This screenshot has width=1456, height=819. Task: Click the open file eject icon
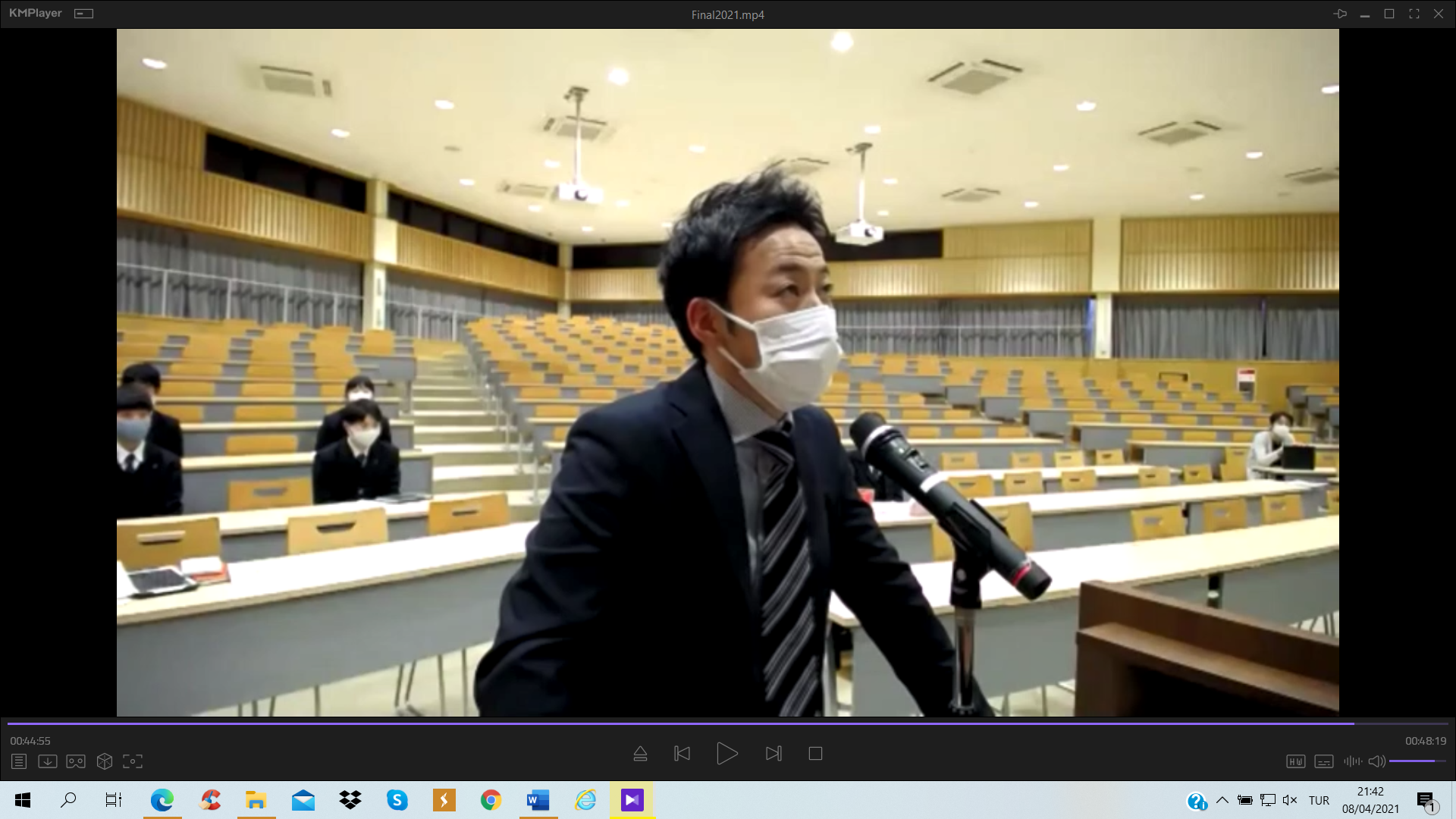point(640,754)
